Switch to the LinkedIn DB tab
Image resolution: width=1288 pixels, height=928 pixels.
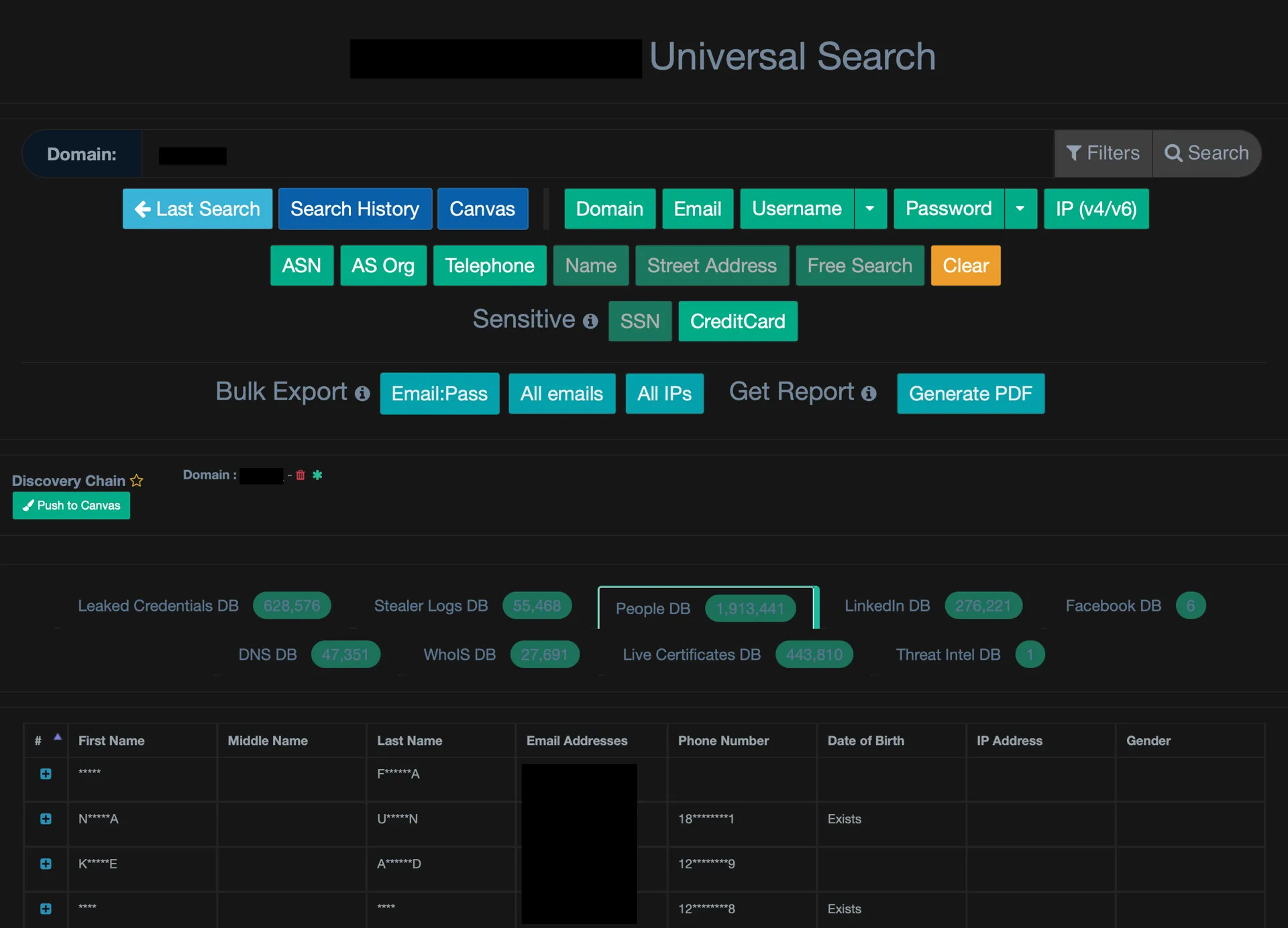[887, 606]
